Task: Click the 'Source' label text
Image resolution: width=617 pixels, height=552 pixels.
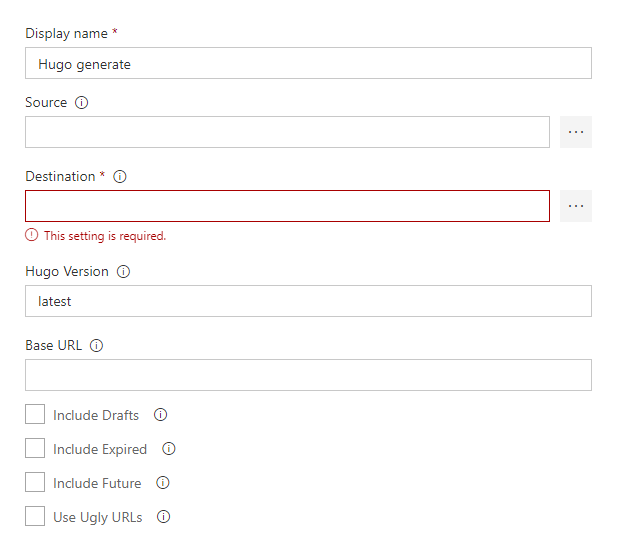Action: point(46,103)
